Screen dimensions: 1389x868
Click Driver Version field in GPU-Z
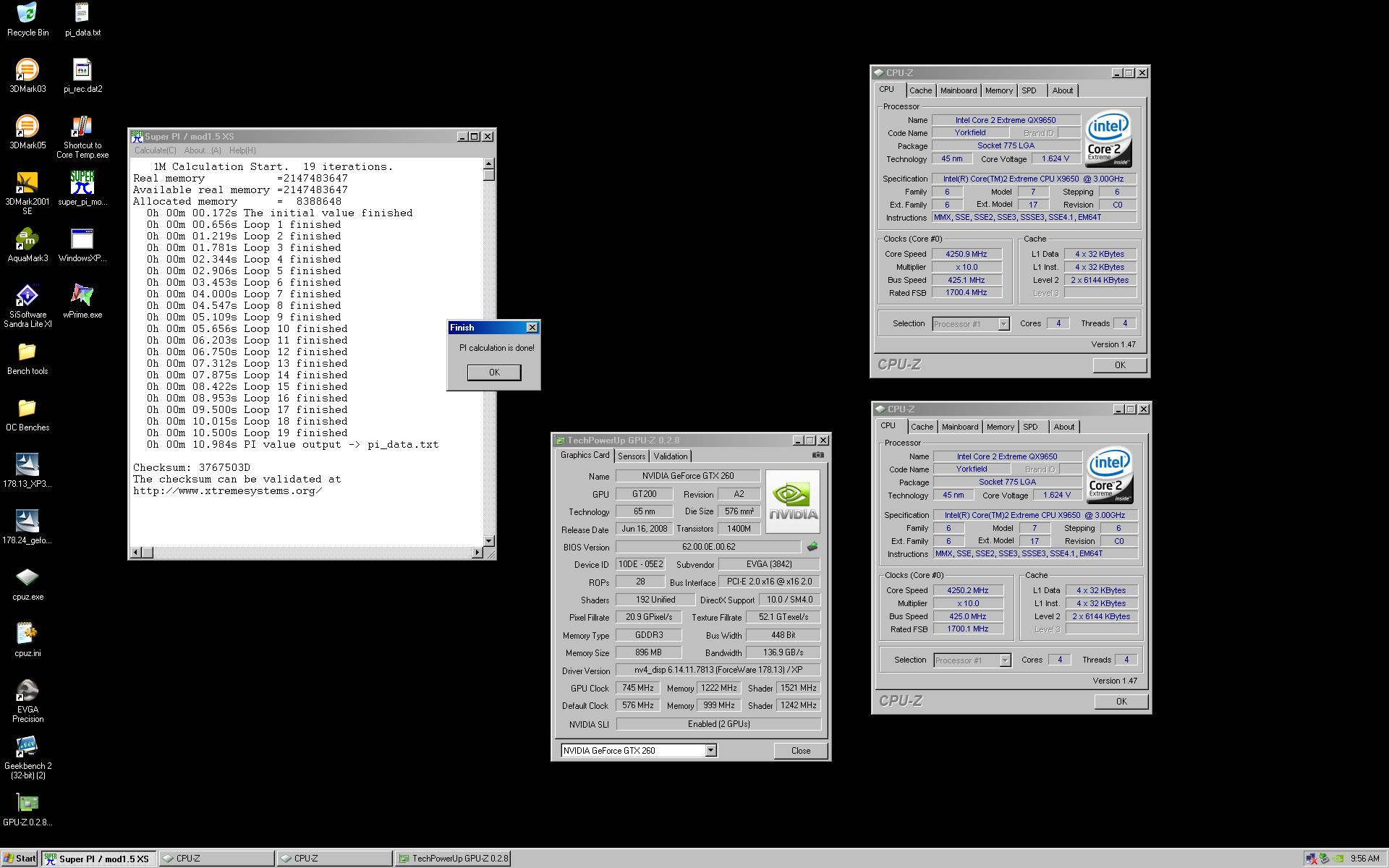pos(718,670)
